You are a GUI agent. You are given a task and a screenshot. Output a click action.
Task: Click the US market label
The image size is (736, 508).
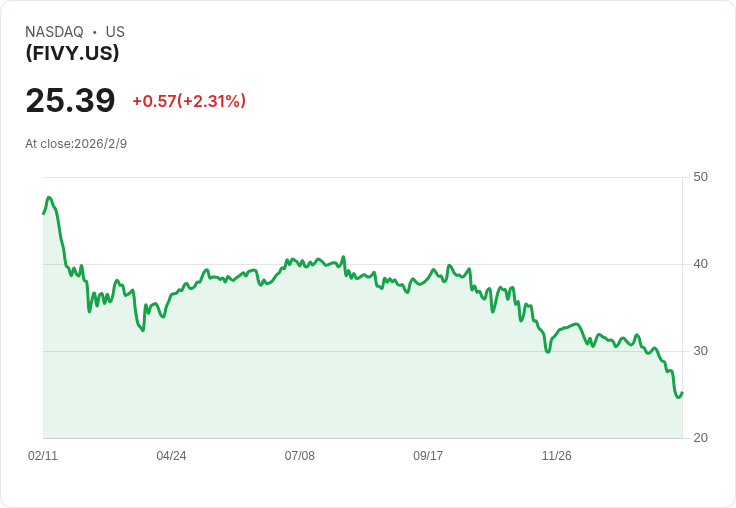115,32
